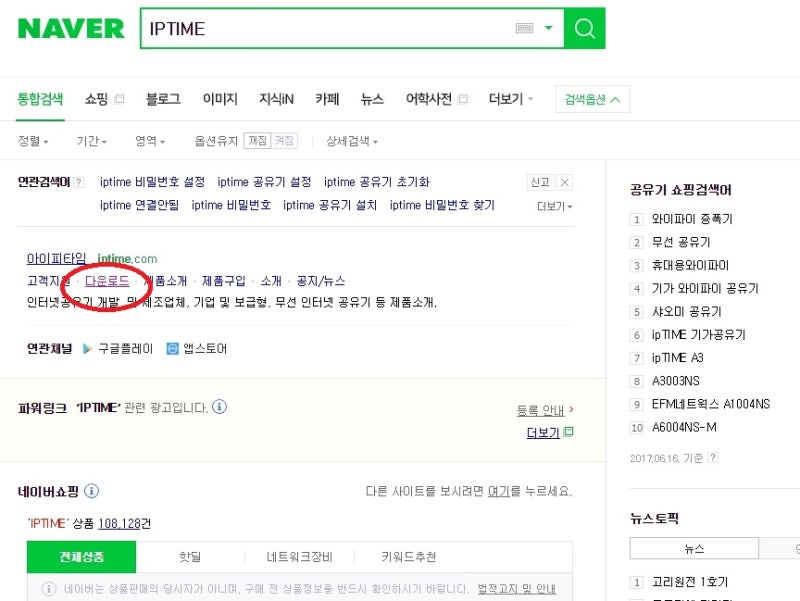Click the 신고 report button

coord(539,182)
